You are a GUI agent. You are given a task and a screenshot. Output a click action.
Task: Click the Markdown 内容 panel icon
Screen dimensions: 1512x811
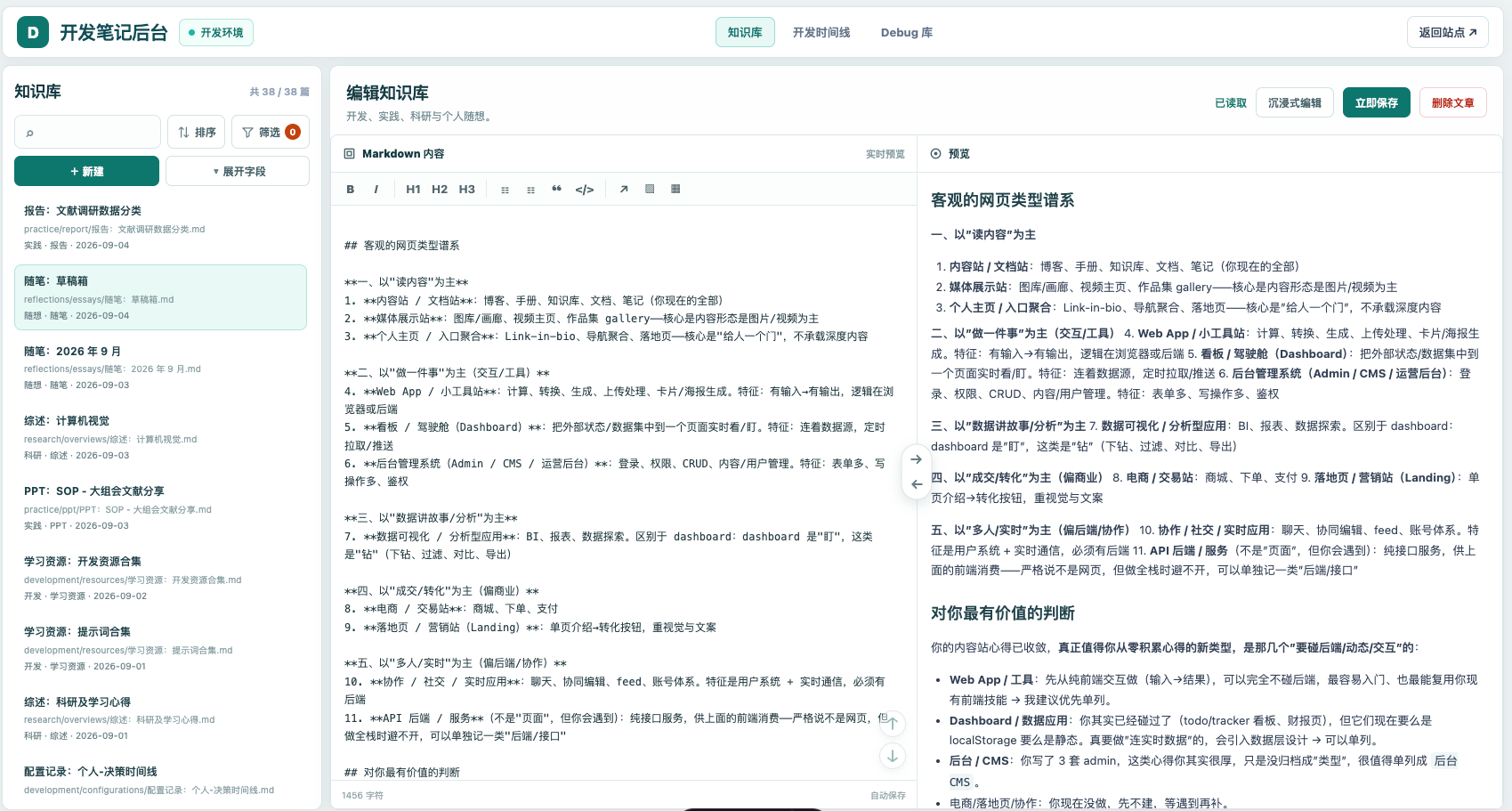click(x=350, y=154)
